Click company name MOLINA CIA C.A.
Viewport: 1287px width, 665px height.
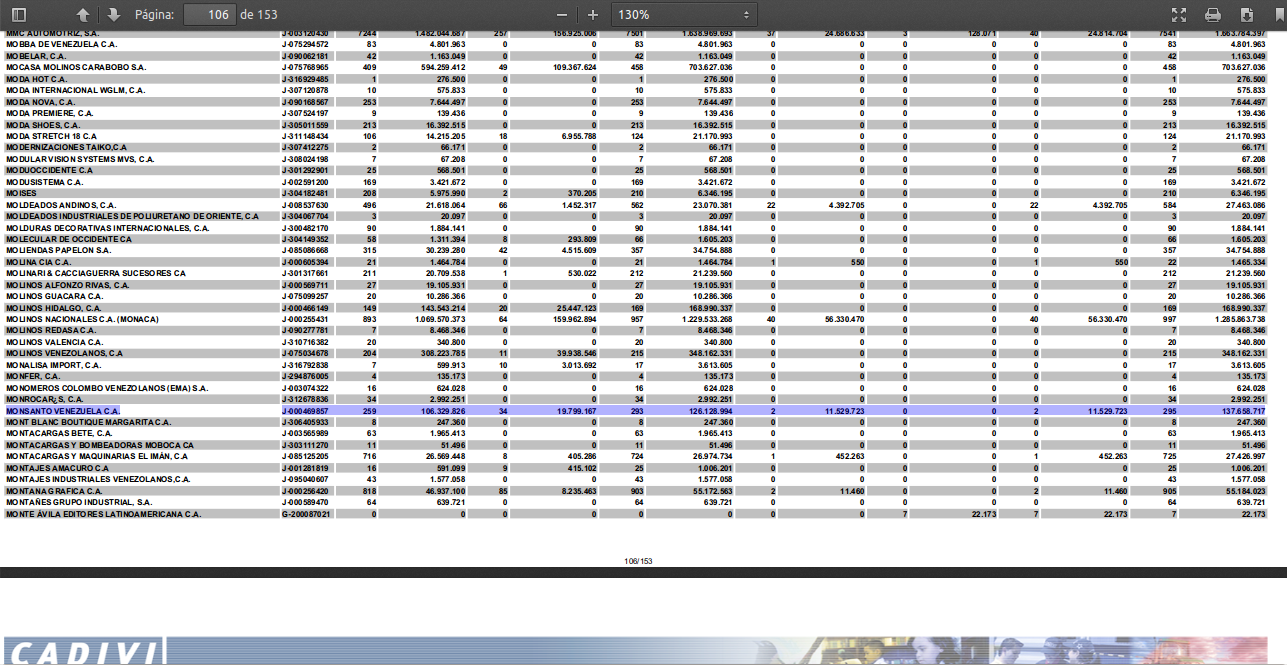[x=36, y=262]
